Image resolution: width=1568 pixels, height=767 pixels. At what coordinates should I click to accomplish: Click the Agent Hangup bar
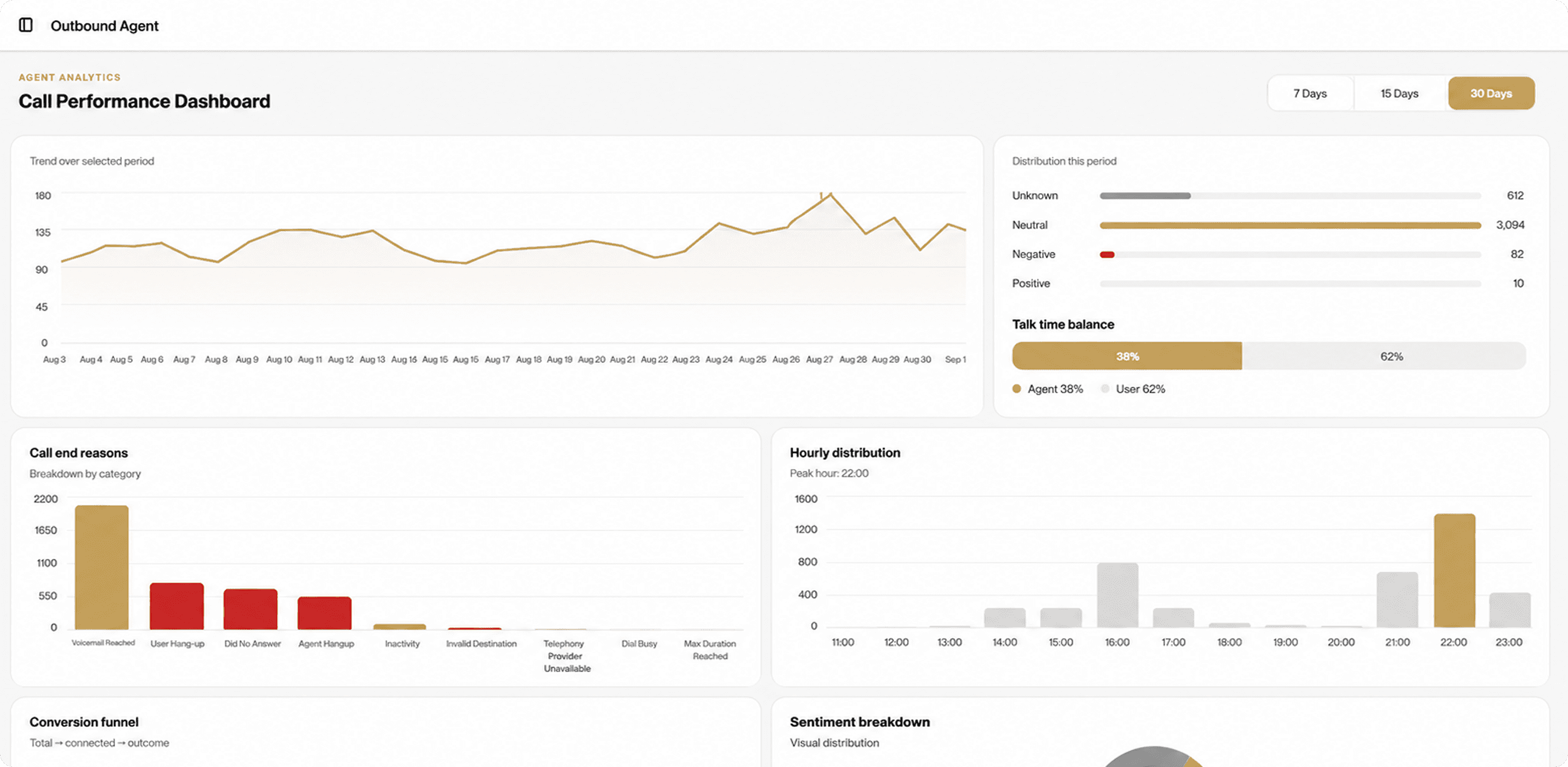pyautogui.click(x=324, y=612)
